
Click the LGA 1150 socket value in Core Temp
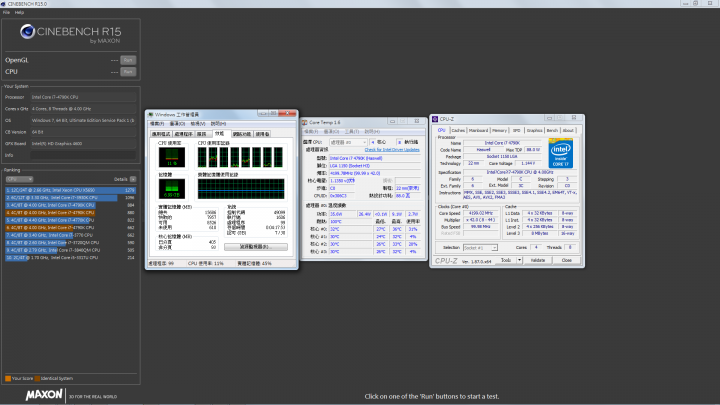click(374, 166)
